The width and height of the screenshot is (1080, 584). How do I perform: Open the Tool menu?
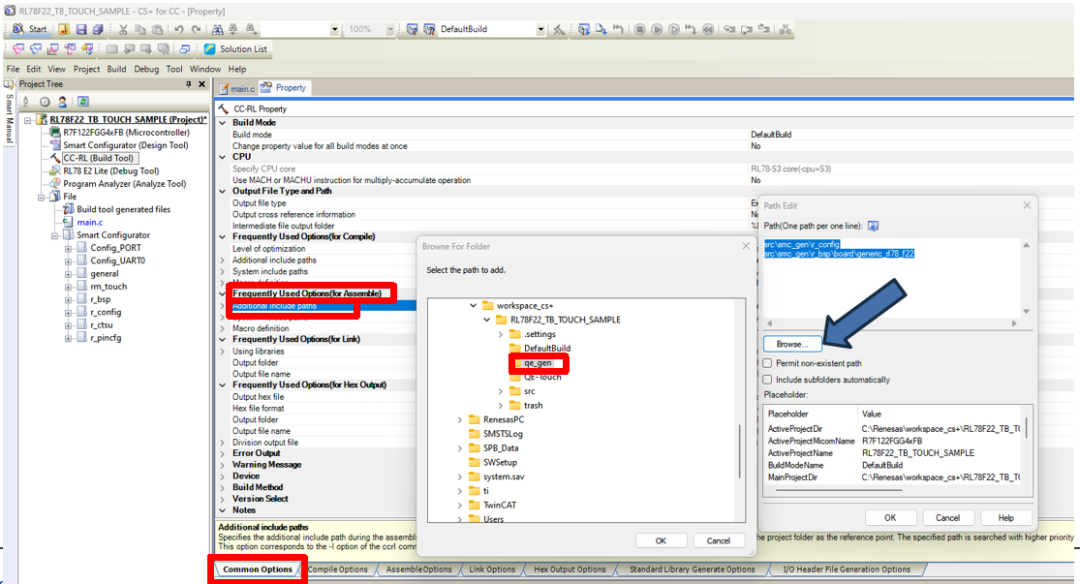click(x=174, y=69)
